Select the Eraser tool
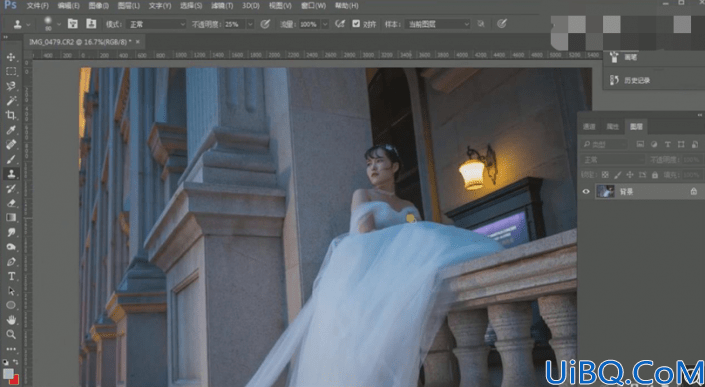The width and height of the screenshot is (705, 387). [x=11, y=203]
